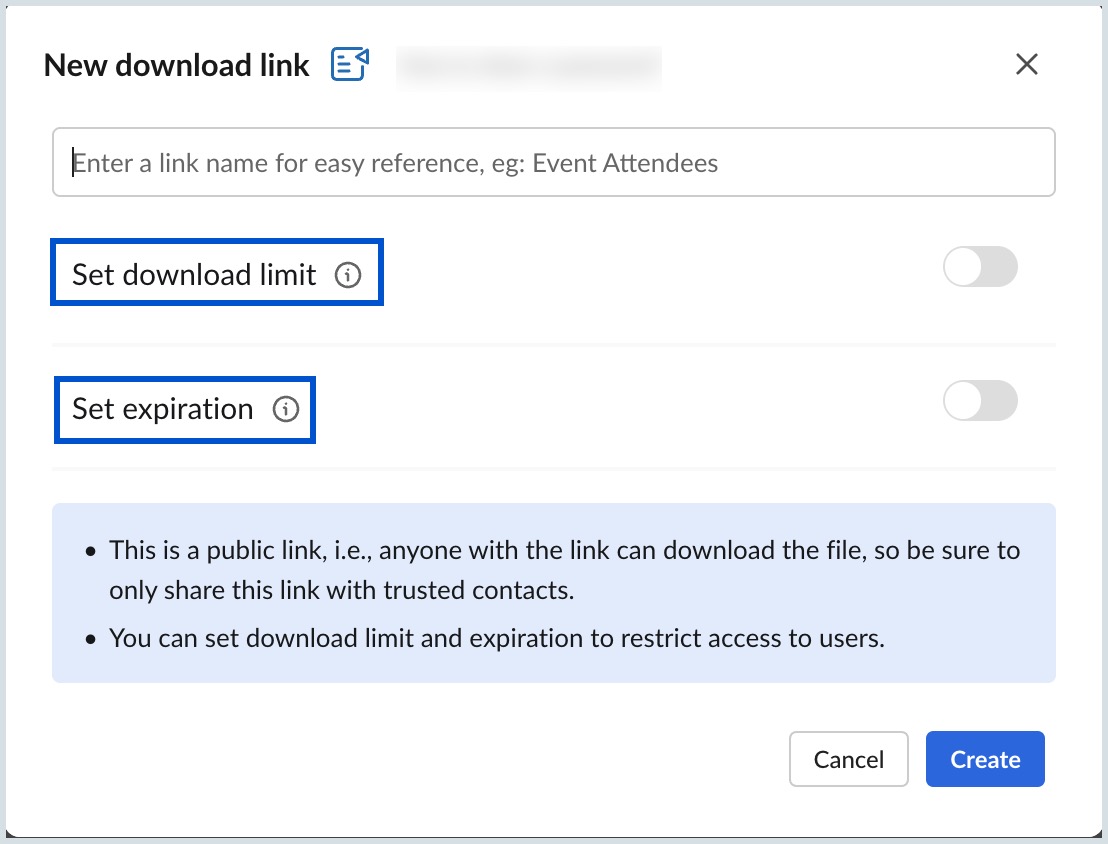Select the Set expiration label
The width and height of the screenshot is (1108, 844).
pyautogui.click(x=161, y=408)
